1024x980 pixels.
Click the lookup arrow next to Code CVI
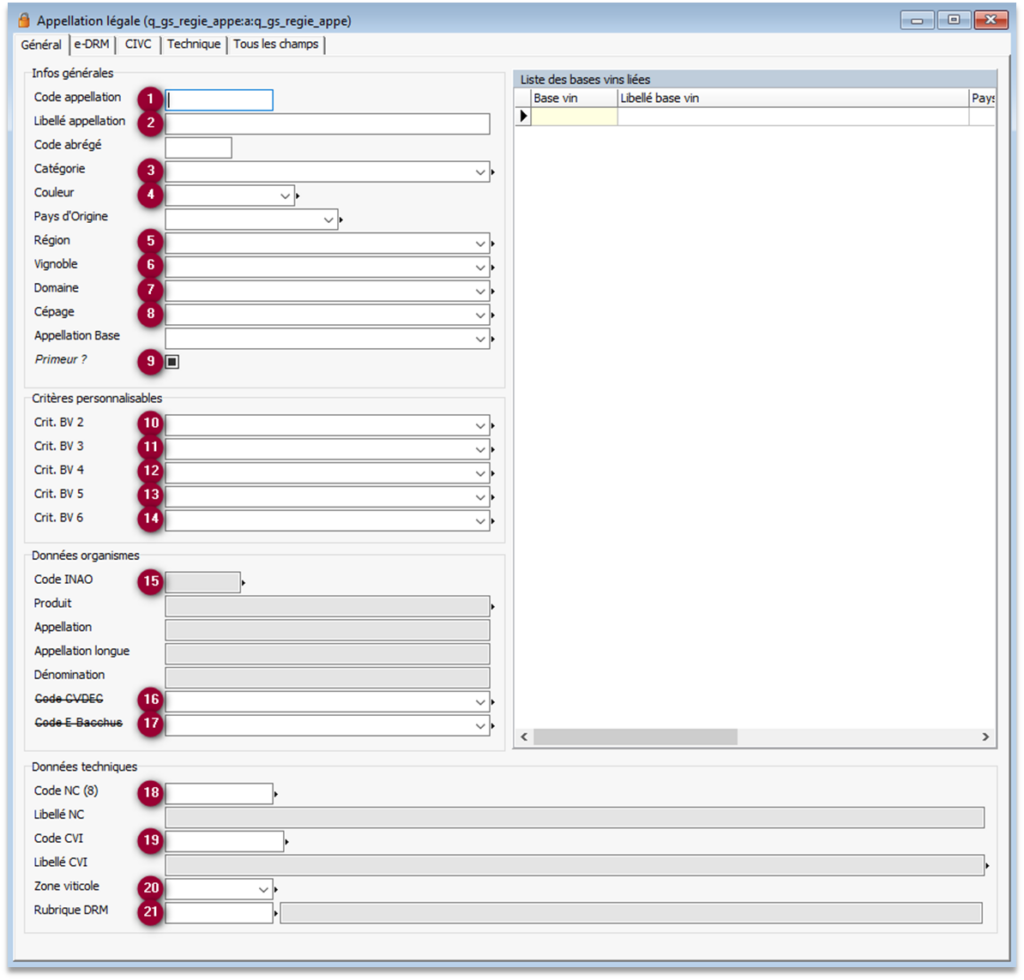[x=288, y=842]
